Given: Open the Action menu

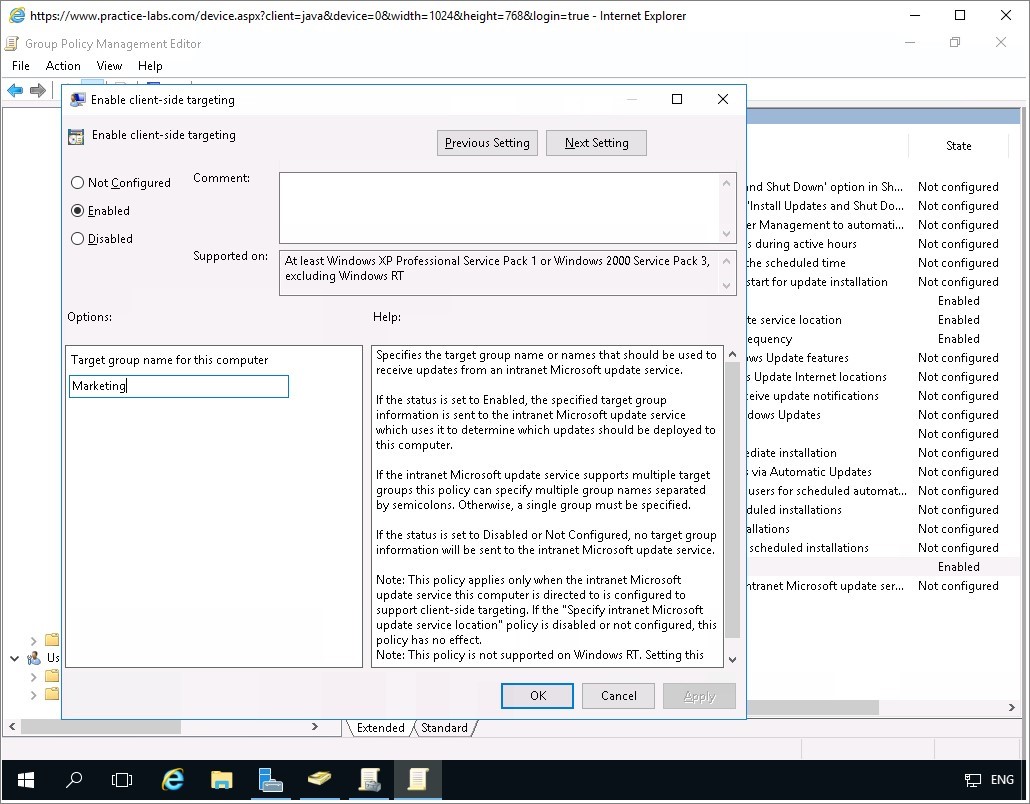Looking at the screenshot, I should tap(63, 66).
